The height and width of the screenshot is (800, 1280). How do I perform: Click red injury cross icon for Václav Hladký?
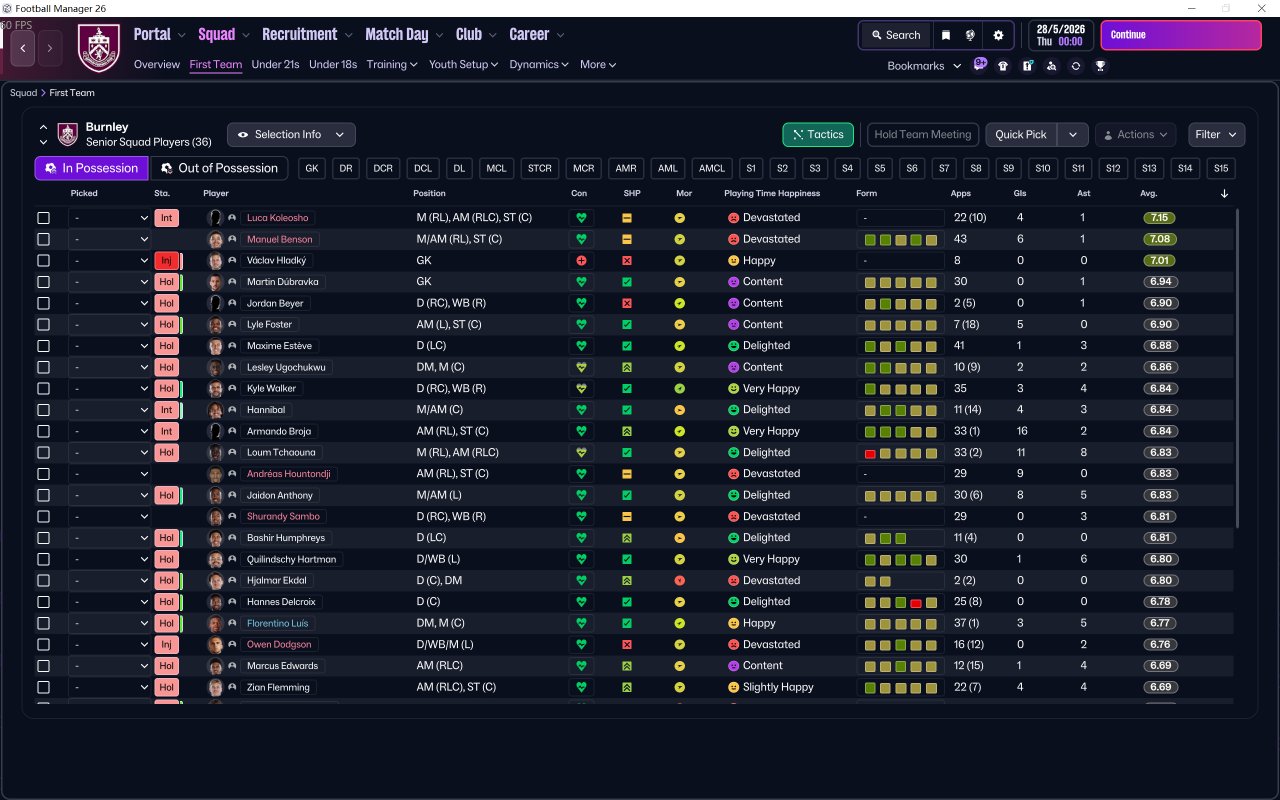tap(580, 261)
